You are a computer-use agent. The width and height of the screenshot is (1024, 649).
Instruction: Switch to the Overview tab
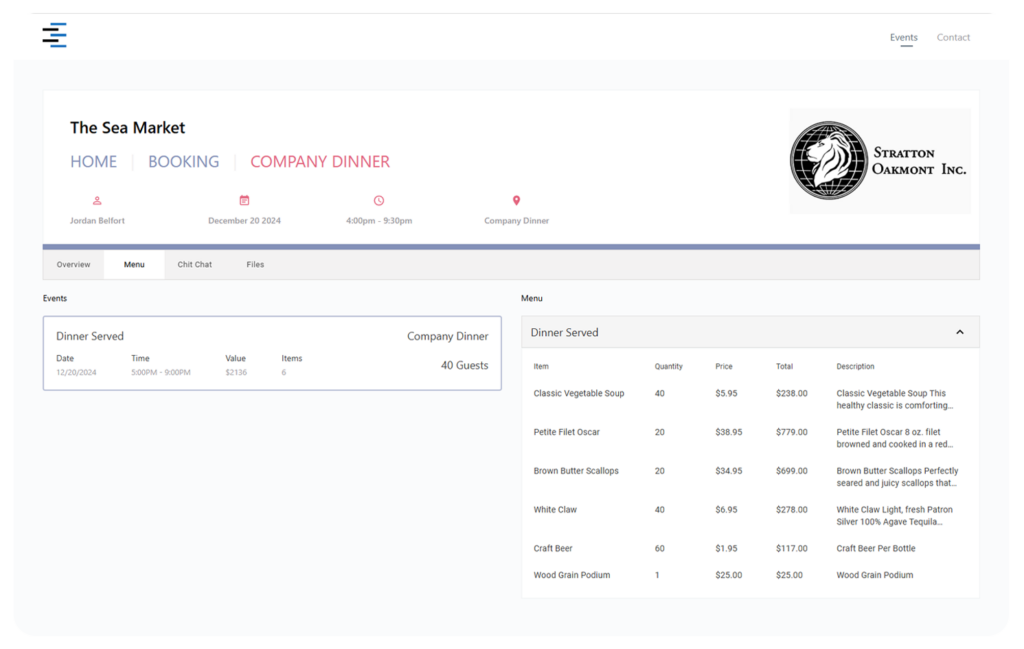click(73, 264)
